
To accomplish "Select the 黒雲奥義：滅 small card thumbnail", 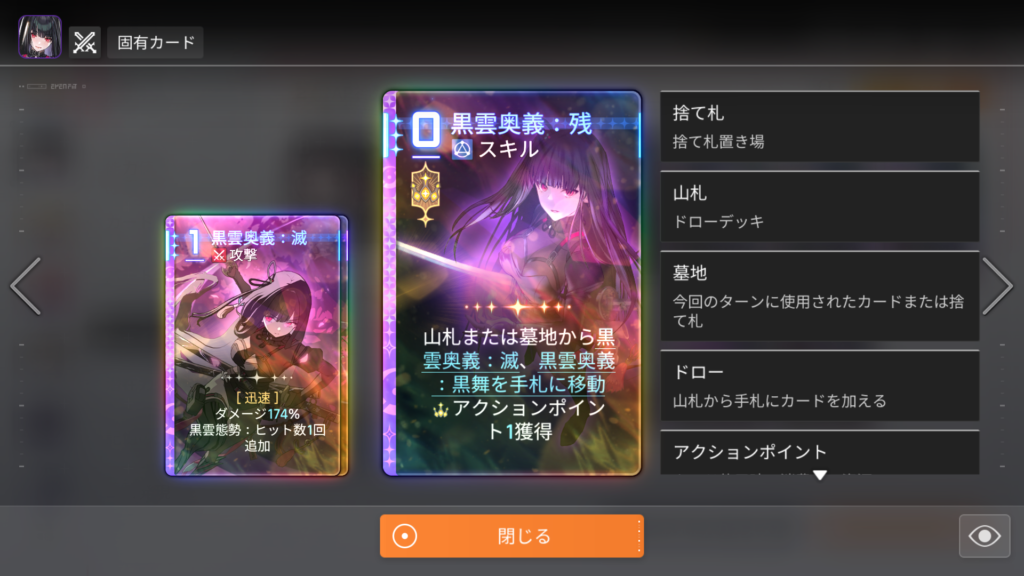I will 256,345.
